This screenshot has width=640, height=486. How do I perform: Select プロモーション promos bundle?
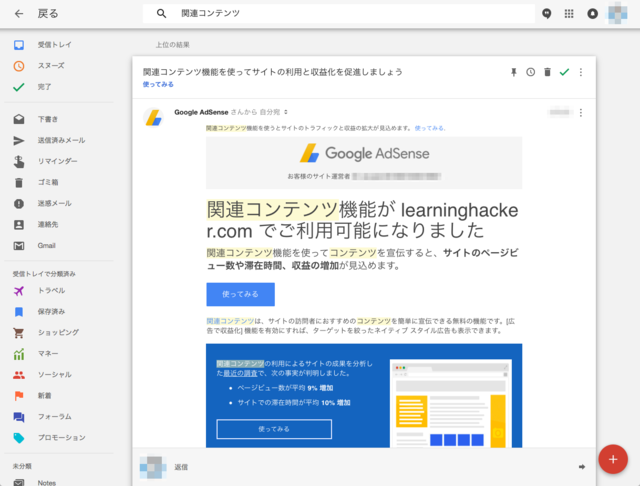pos(61,438)
